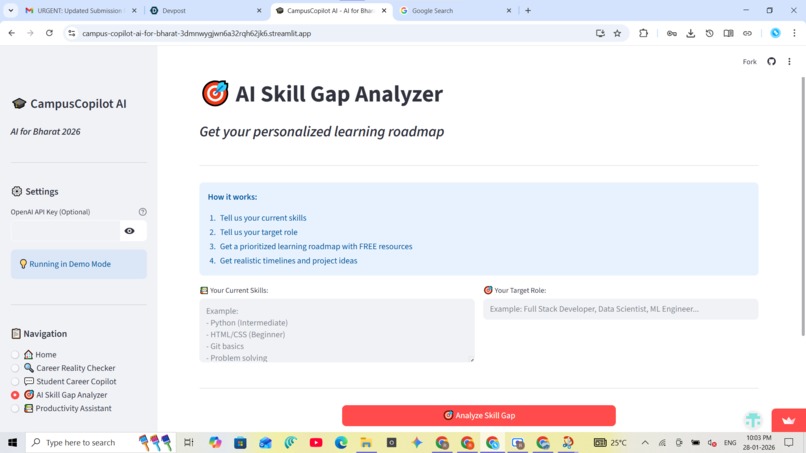Click Analyze Skill Gap button
Viewport: 806px width, 453px height.
pos(479,415)
